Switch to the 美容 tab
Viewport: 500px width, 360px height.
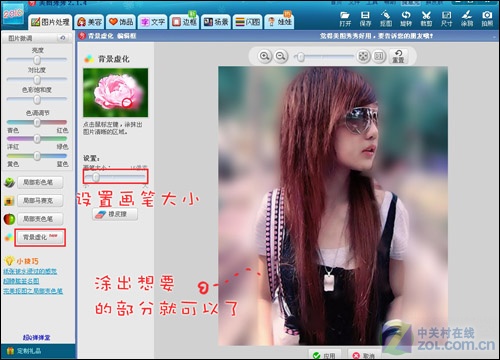pos(89,22)
